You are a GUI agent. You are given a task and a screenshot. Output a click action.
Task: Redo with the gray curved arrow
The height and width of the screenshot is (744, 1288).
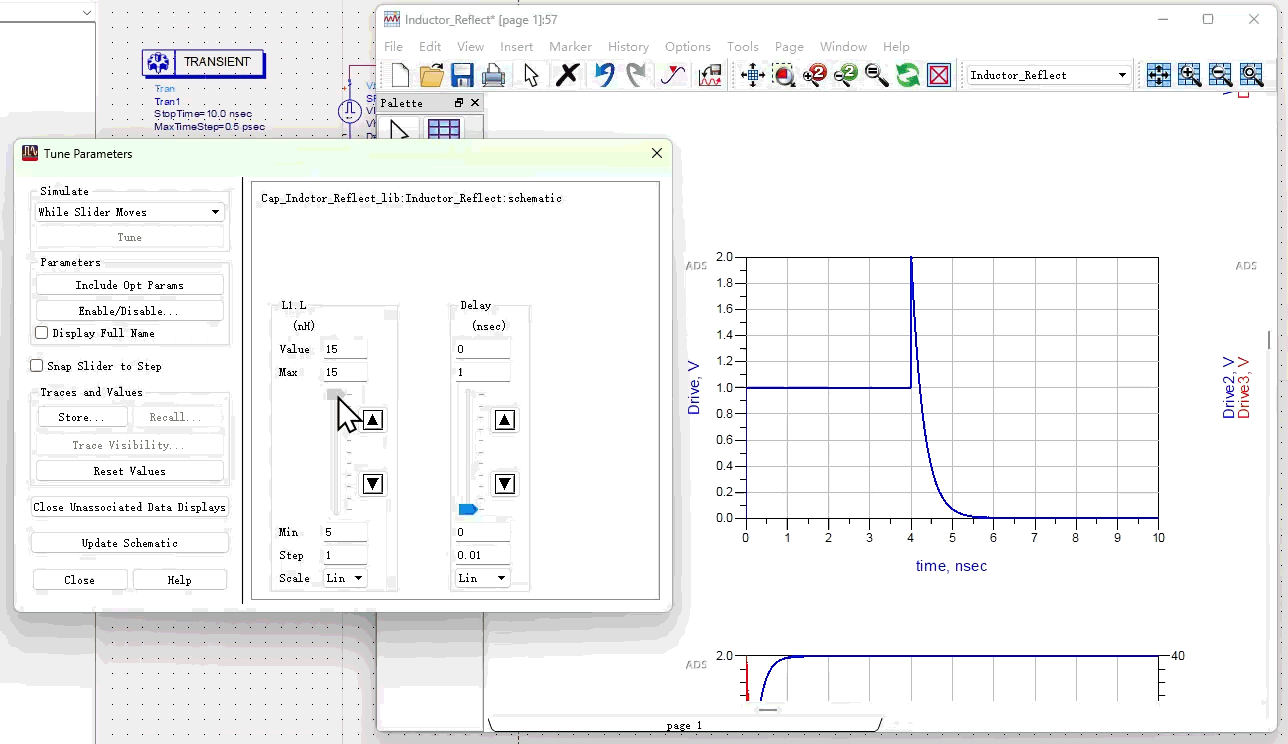click(636, 75)
